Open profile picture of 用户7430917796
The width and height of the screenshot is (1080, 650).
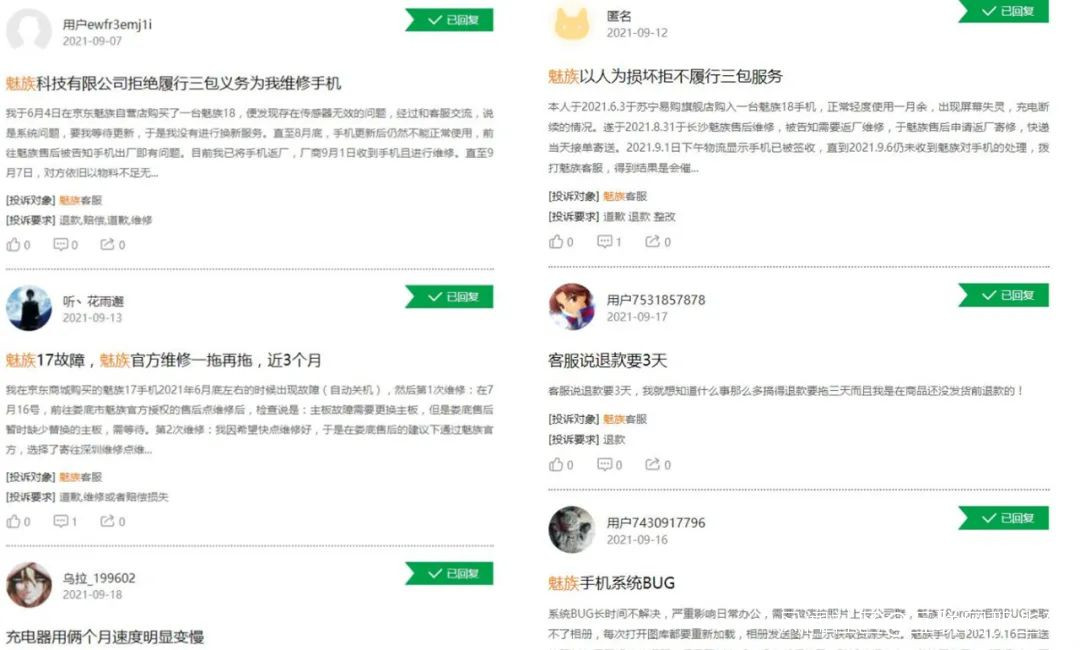point(572,530)
